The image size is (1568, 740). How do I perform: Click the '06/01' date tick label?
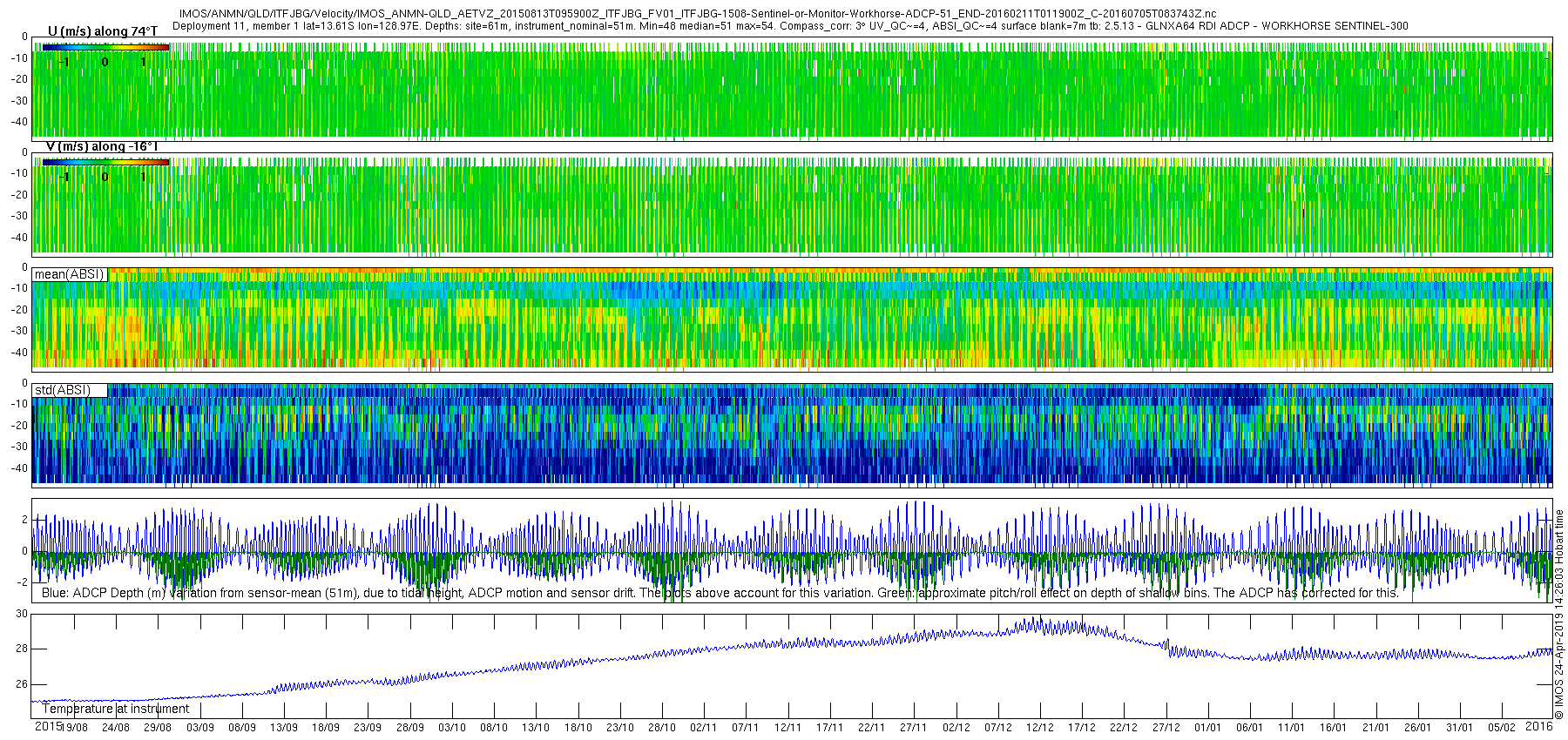pyautogui.click(x=1250, y=728)
